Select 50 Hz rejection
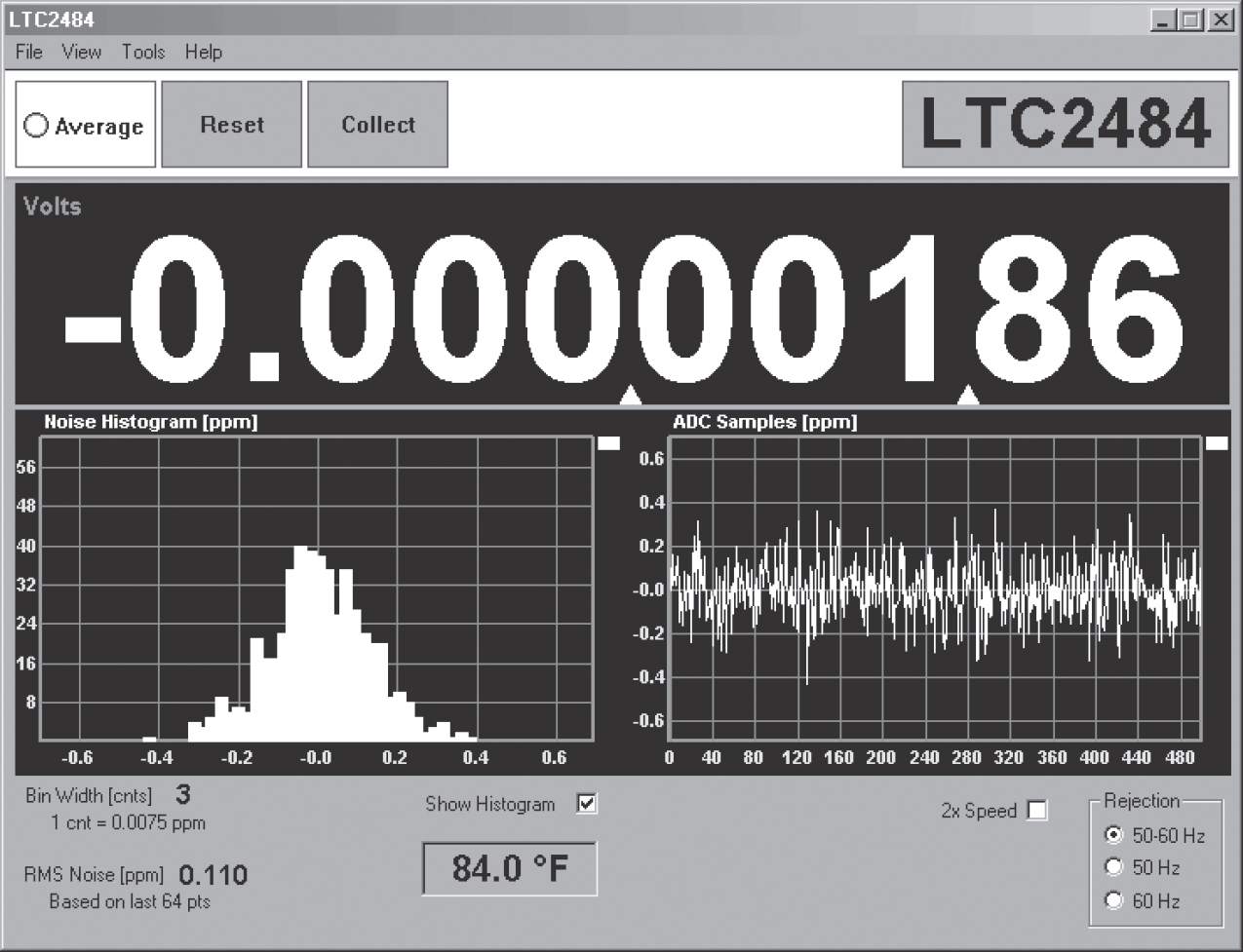 tap(1113, 866)
